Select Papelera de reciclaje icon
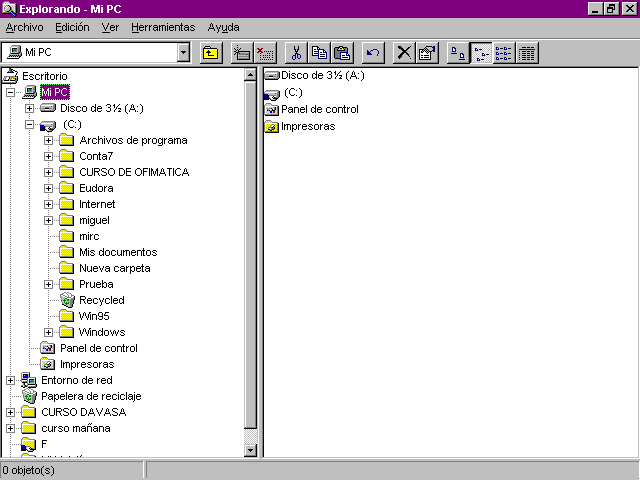 point(29,396)
